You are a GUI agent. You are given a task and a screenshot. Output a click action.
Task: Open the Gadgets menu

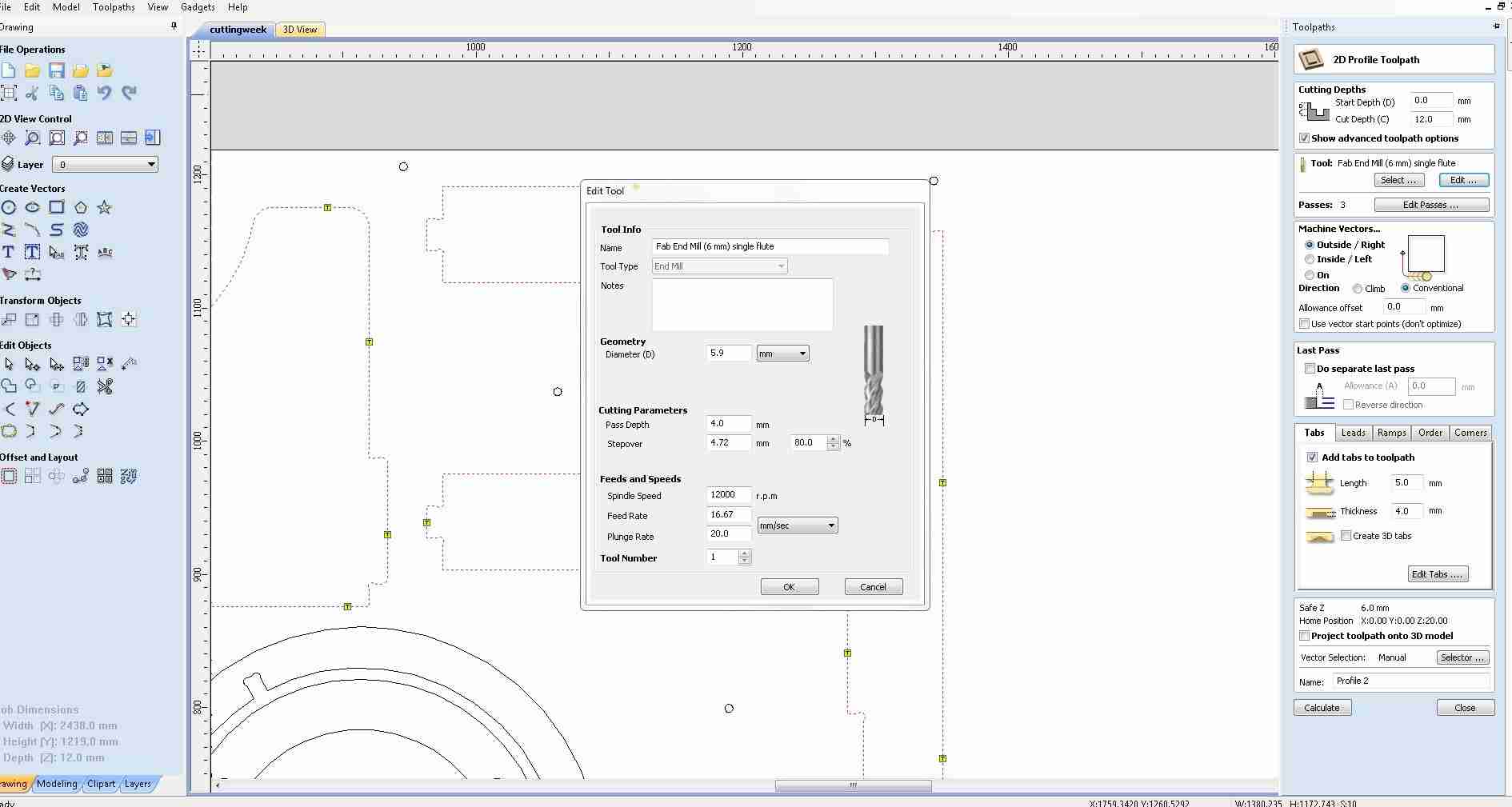point(198,6)
